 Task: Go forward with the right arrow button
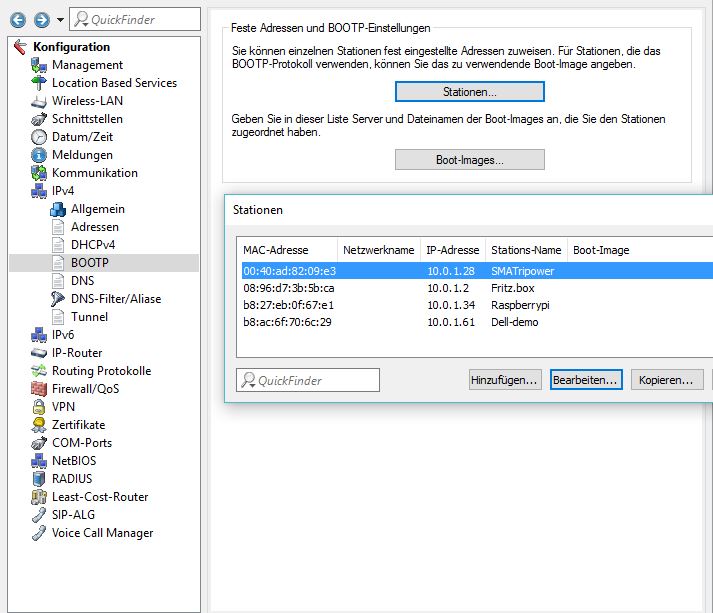[42, 20]
